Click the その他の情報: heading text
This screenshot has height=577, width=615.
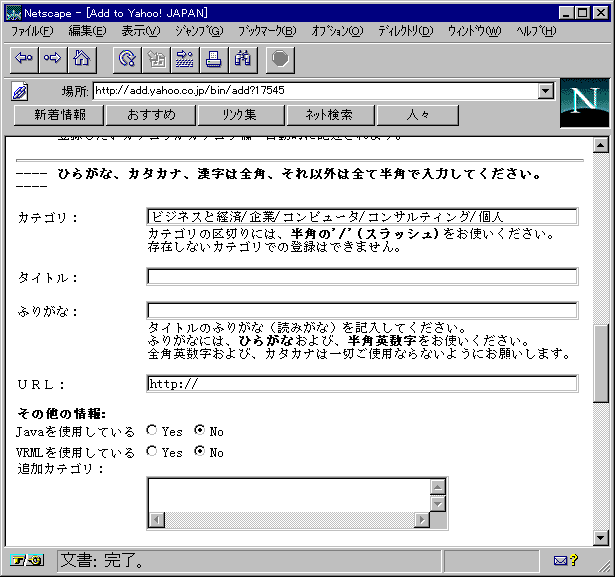pos(62,413)
